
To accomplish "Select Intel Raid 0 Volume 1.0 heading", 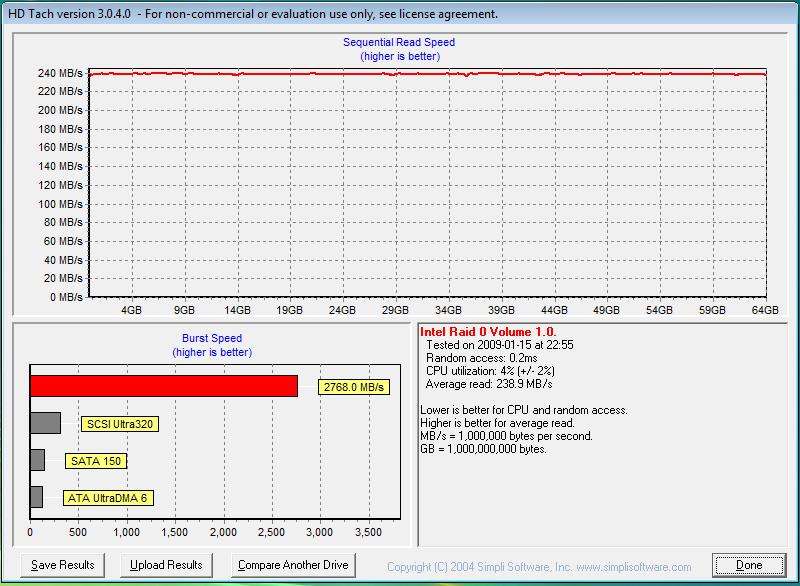I will pos(488,332).
